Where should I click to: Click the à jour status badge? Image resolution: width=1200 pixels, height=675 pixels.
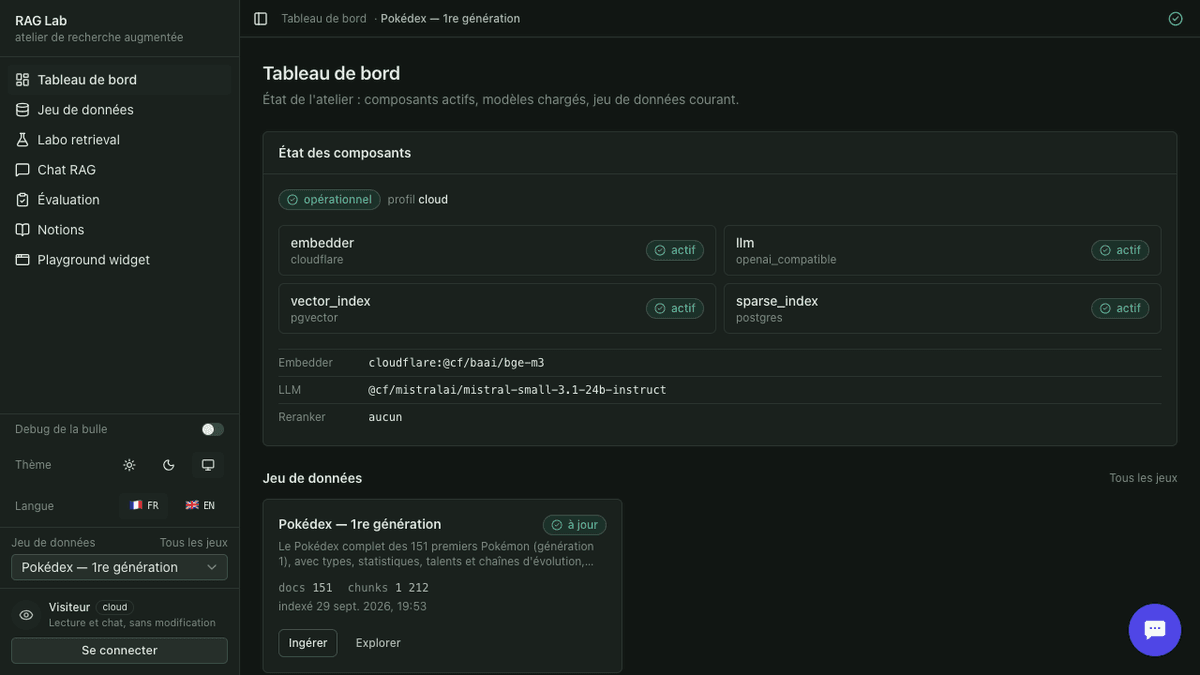[575, 525]
